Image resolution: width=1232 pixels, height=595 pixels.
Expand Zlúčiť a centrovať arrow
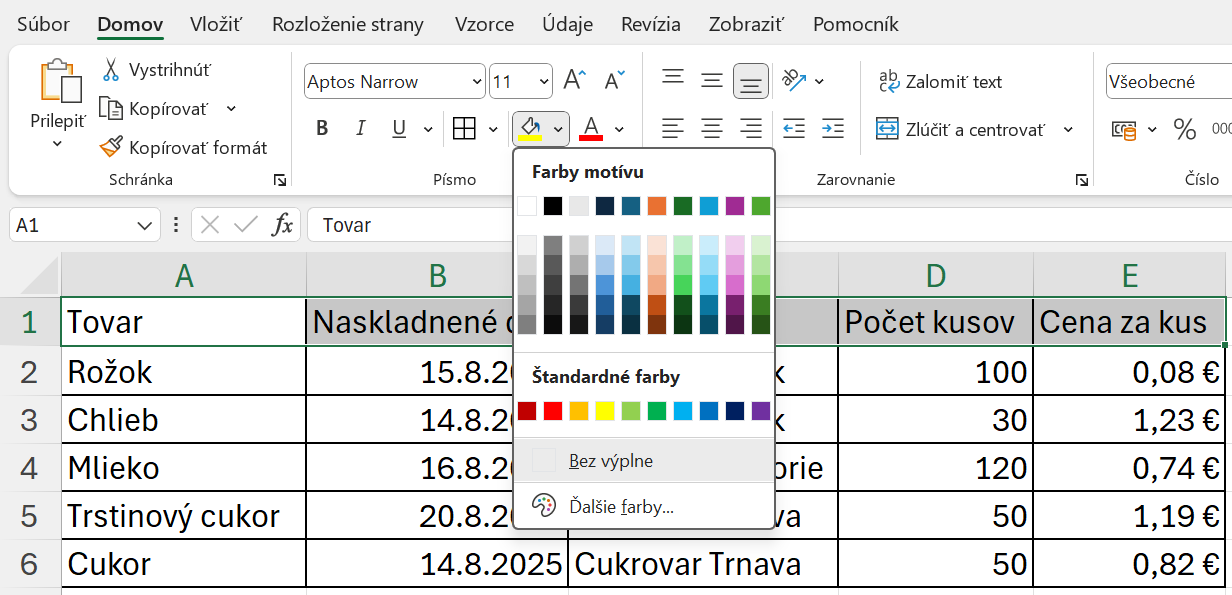[1068, 130]
